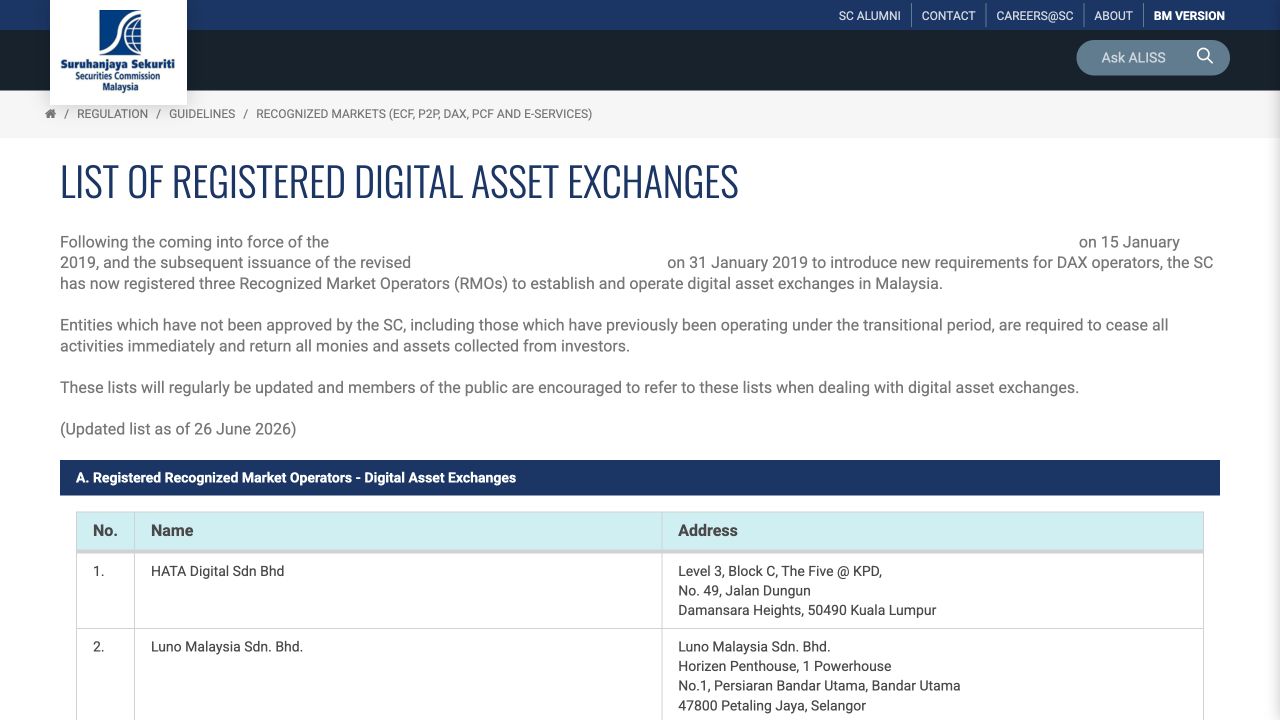This screenshot has height=720, width=1280.
Task: Click the address line 'No. 49, Jalan Dungun'
Action: tap(744, 591)
